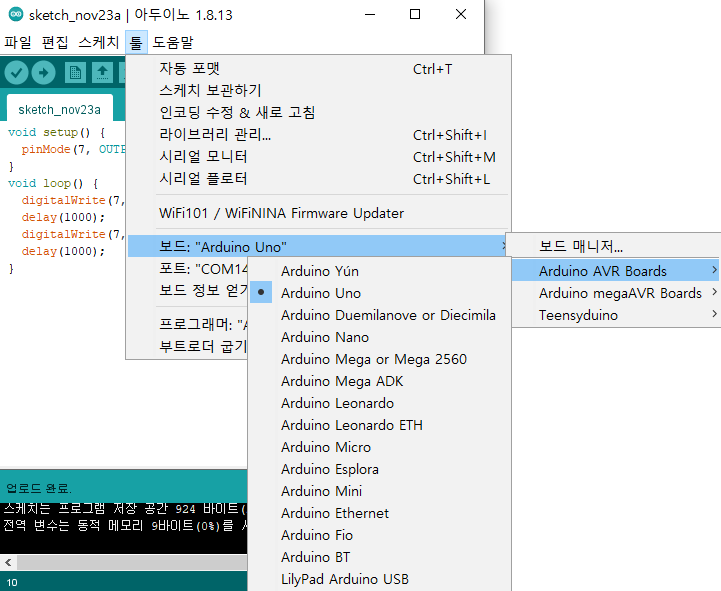Select Arduino Nano board
Image resolution: width=721 pixels, height=591 pixels.
pos(379,337)
